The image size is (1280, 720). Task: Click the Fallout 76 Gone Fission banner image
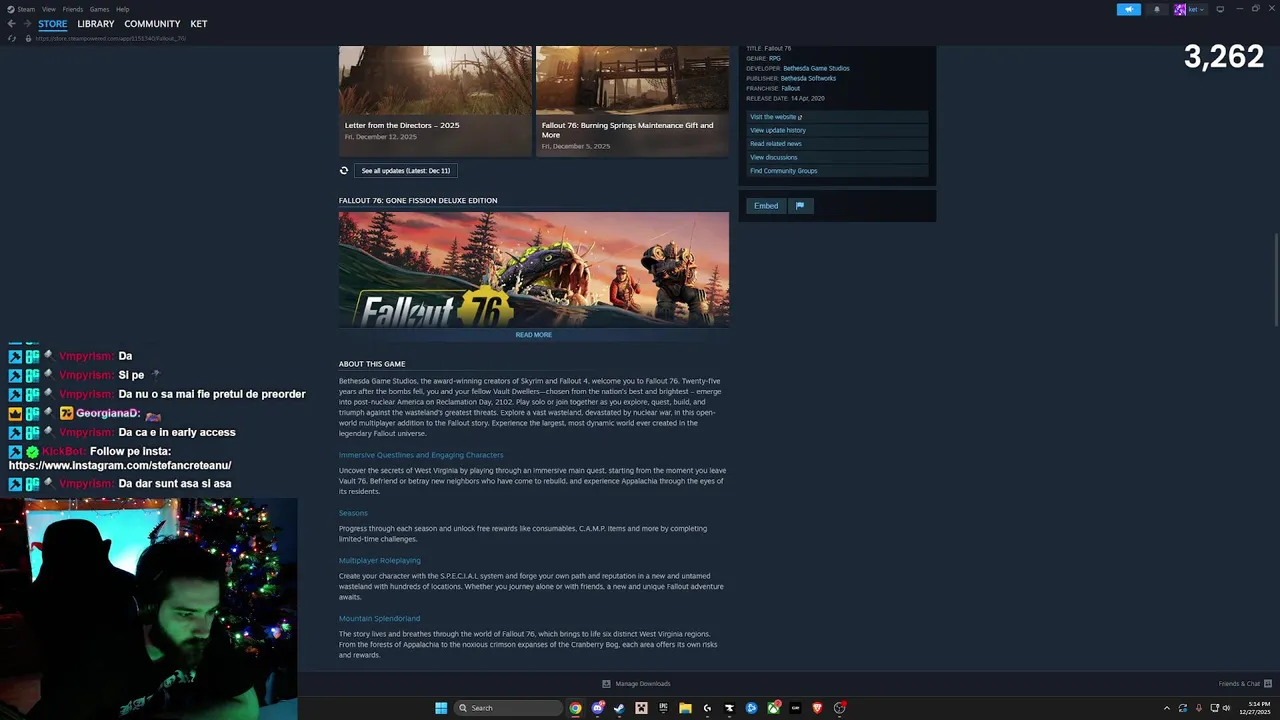tap(534, 269)
